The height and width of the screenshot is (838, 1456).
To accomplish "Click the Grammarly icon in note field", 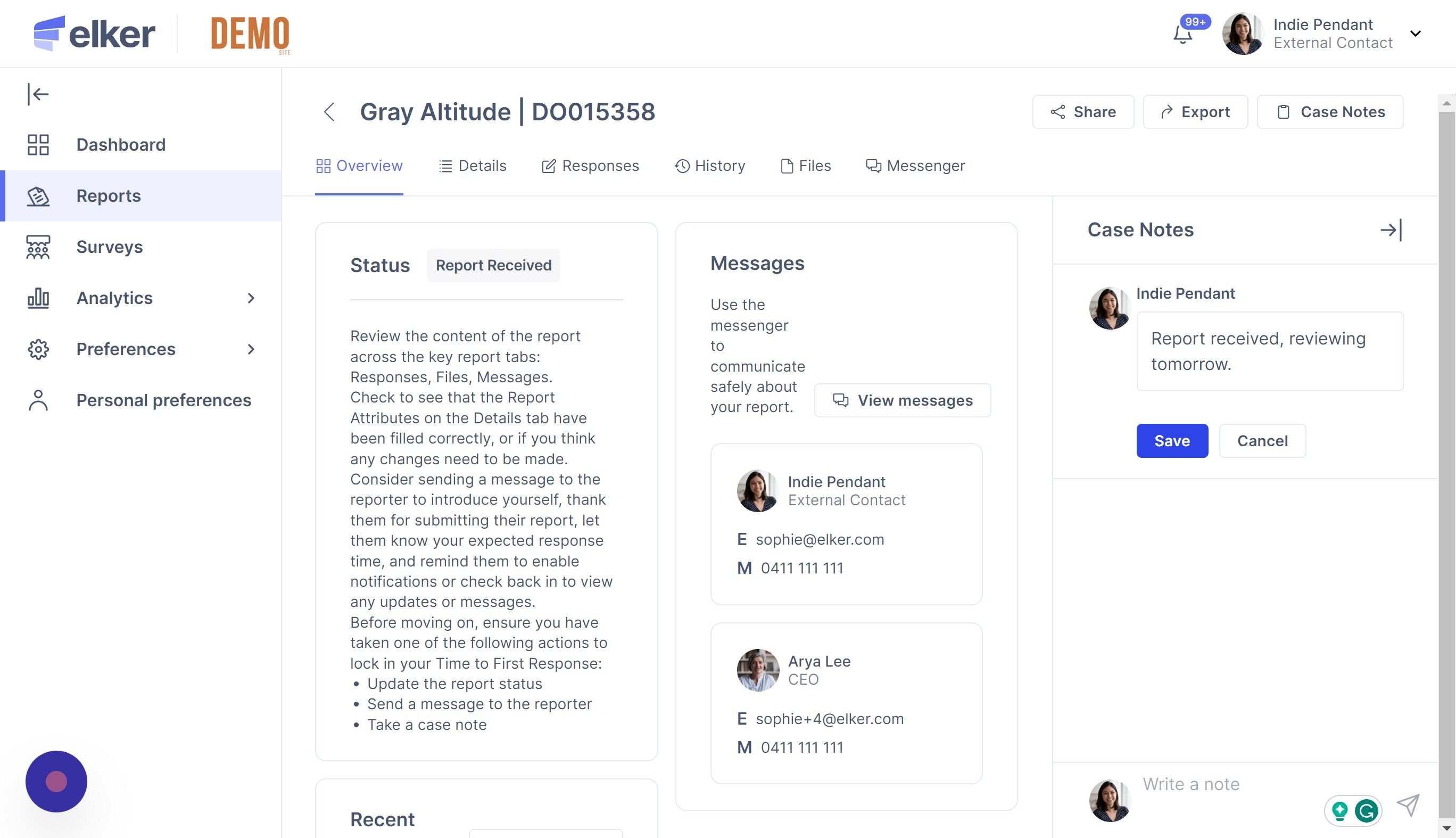I will [1366, 811].
